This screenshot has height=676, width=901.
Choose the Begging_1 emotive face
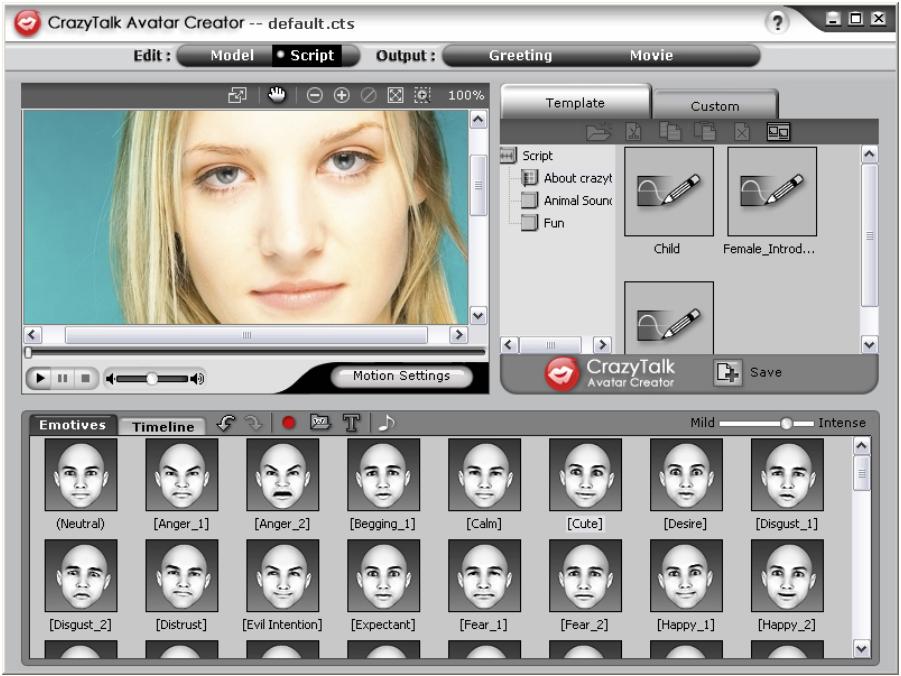[383, 475]
